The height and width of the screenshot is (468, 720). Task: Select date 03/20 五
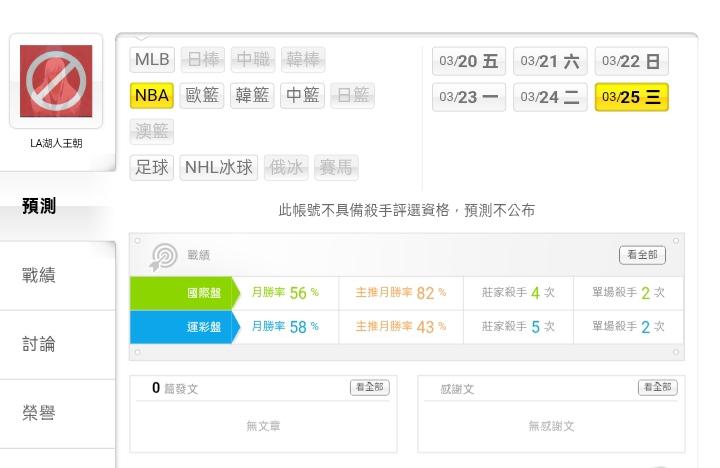pyautogui.click(x=469, y=61)
